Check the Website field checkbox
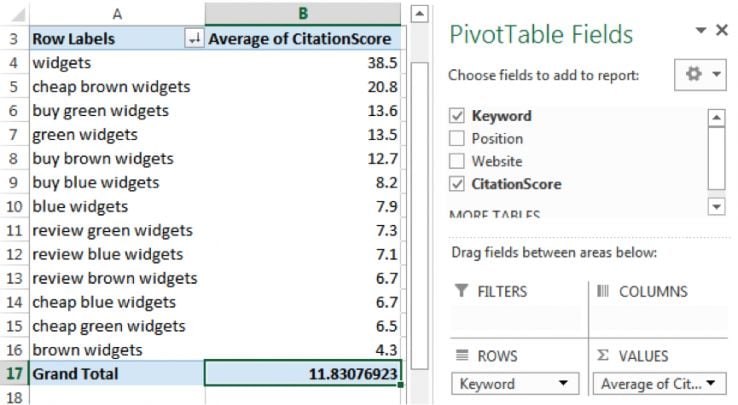Image resolution: width=738 pixels, height=405 pixels. click(458, 161)
